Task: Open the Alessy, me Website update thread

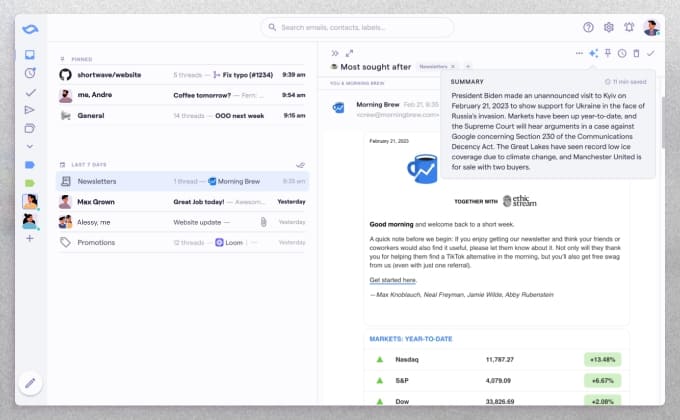Action: click(x=182, y=222)
